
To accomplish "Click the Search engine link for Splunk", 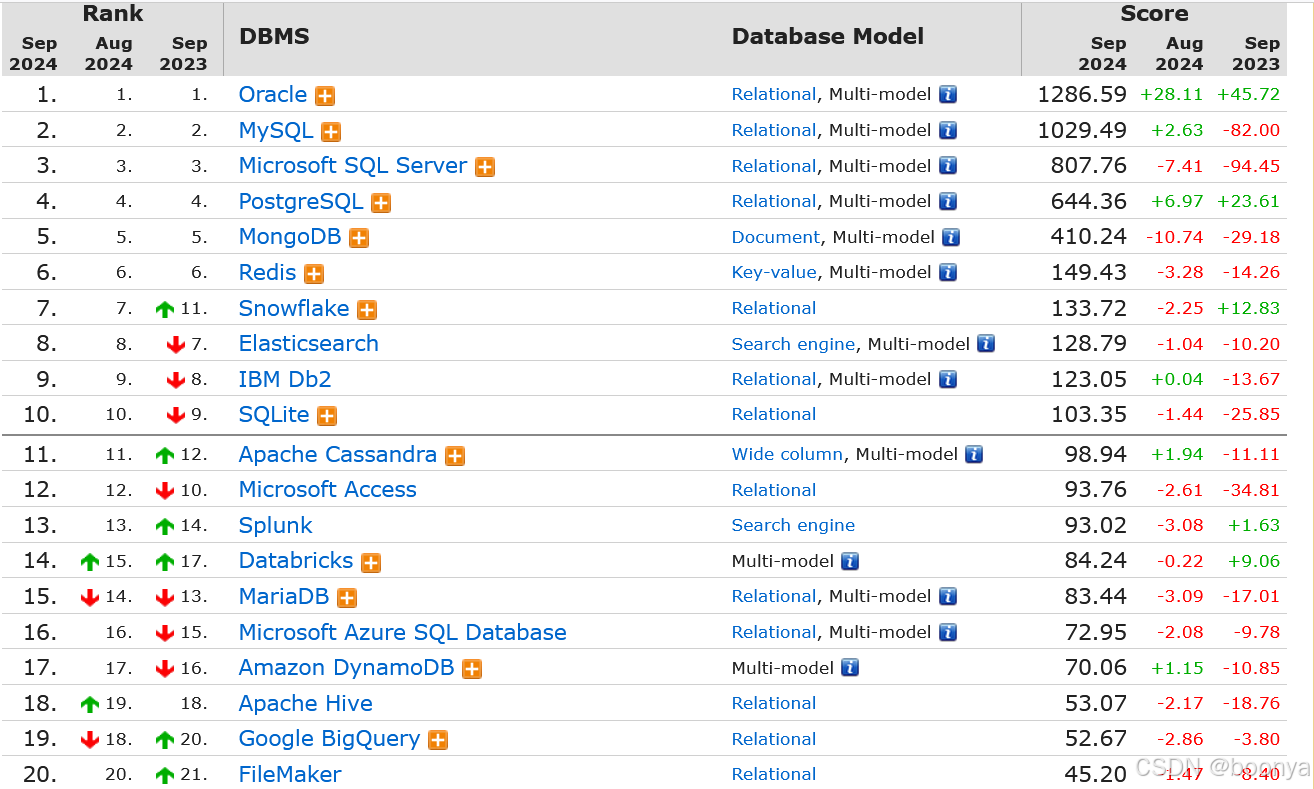I will tap(793, 525).
